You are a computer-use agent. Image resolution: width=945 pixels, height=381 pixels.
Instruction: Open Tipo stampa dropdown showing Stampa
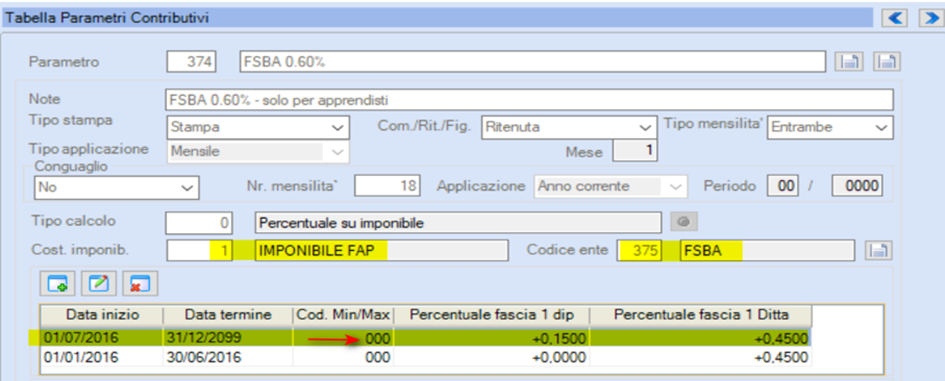coord(257,127)
